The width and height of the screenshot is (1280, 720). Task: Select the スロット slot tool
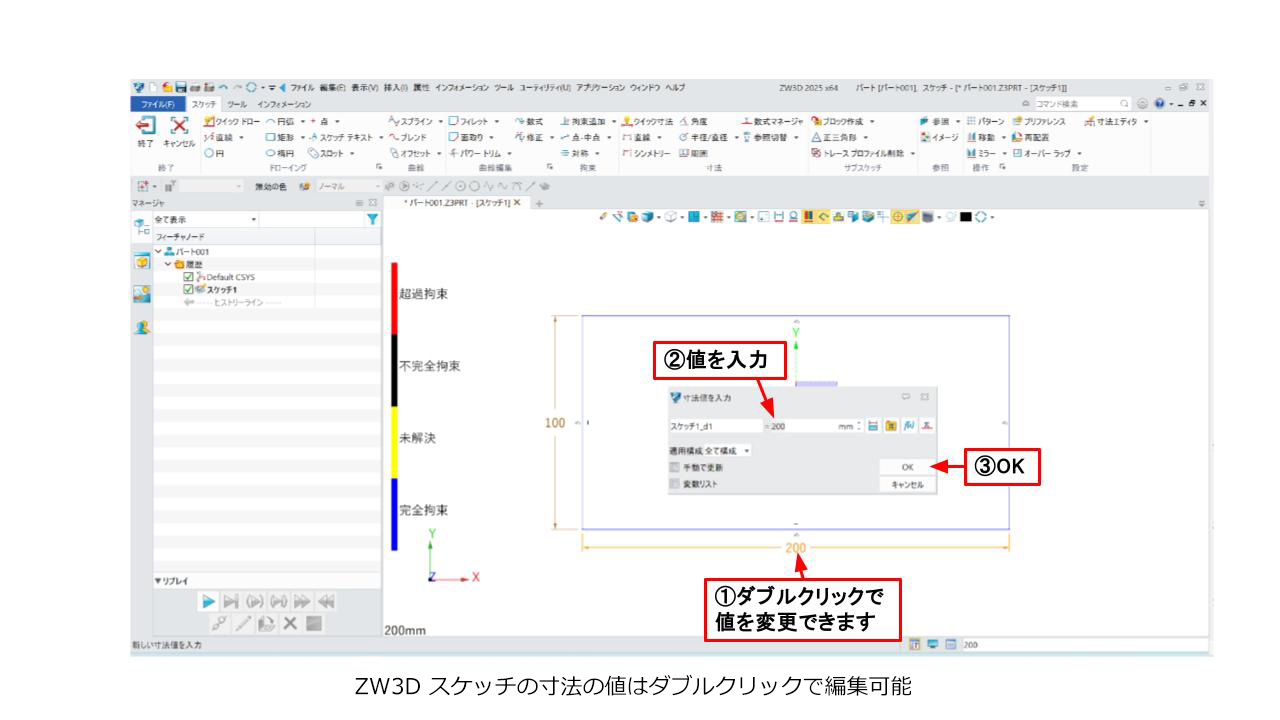coord(326,153)
